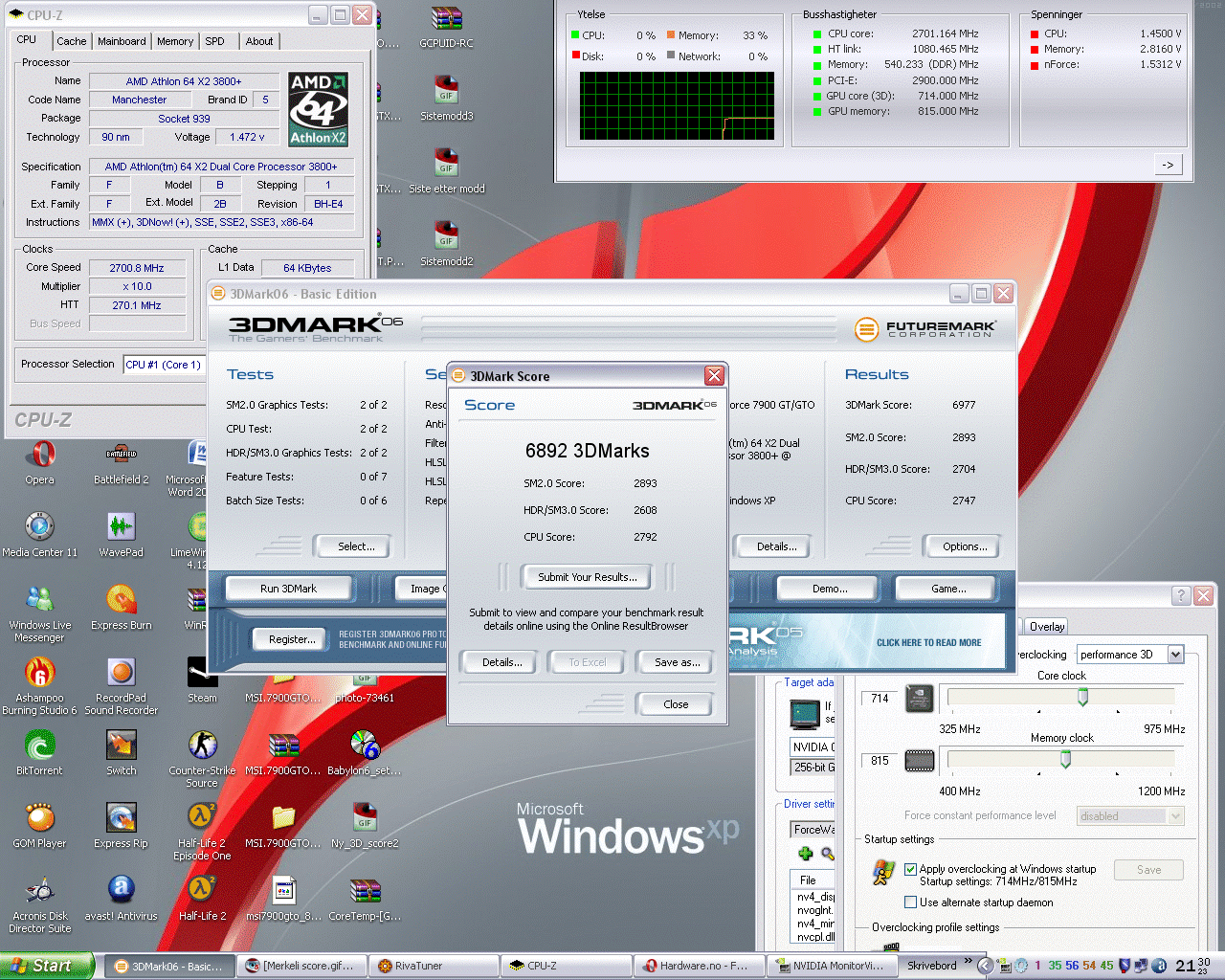Expand Skrivebord toolbar chevron in taskbar
Viewport: 1225px width, 980px height.
(x=968, y=961)
